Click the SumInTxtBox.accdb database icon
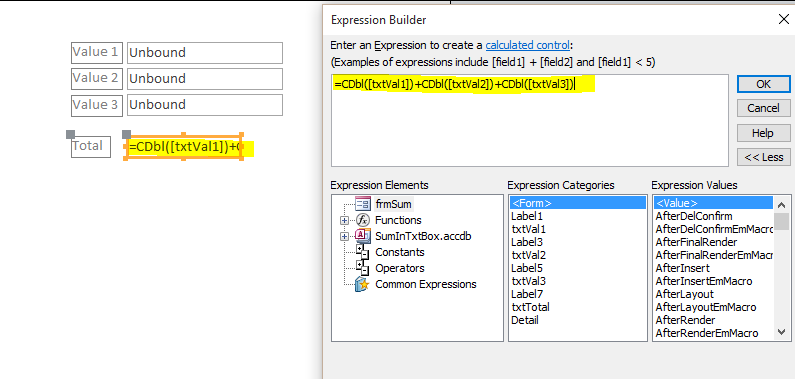Image resolution: width=795 pixels, height=379 pixels. coord(363,236)
